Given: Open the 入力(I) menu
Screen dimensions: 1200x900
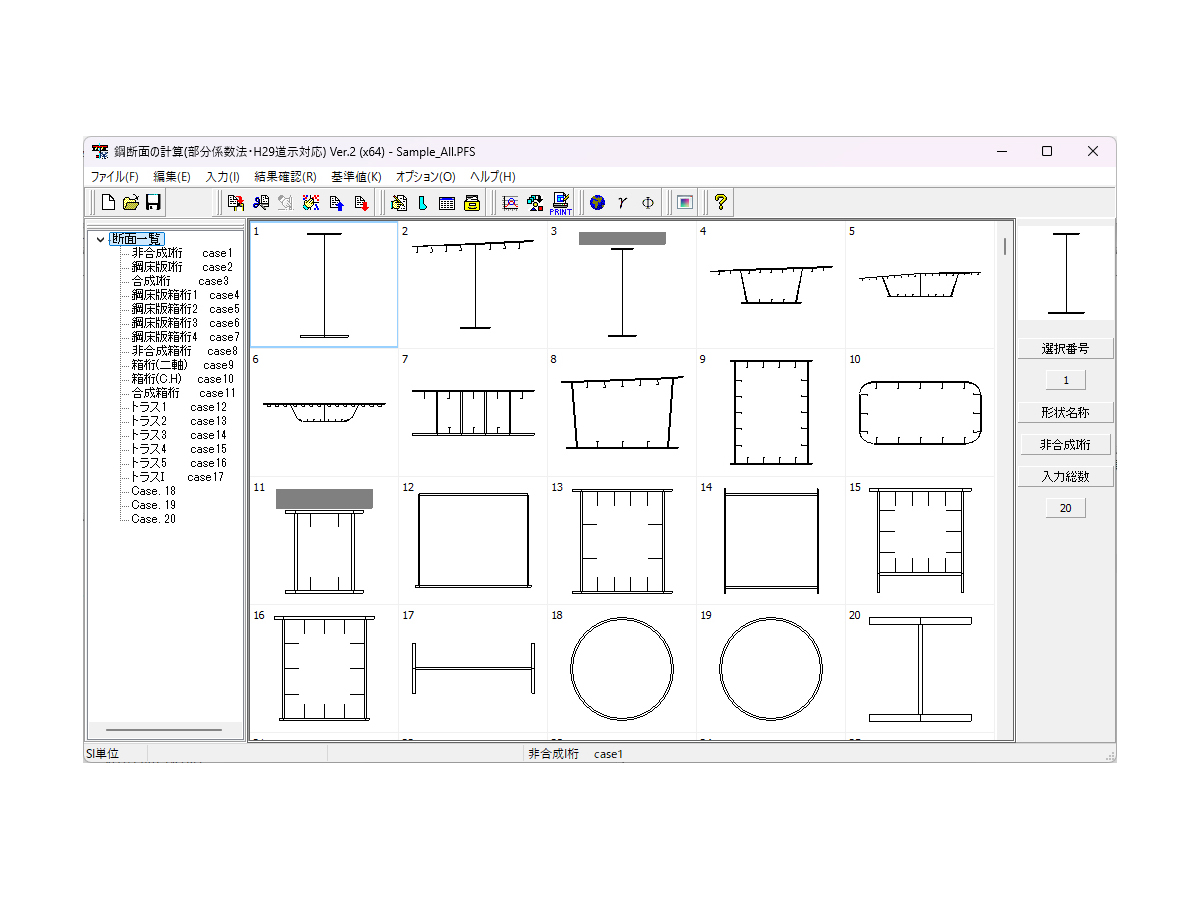Looking at the screenshot, I should 222,177.
